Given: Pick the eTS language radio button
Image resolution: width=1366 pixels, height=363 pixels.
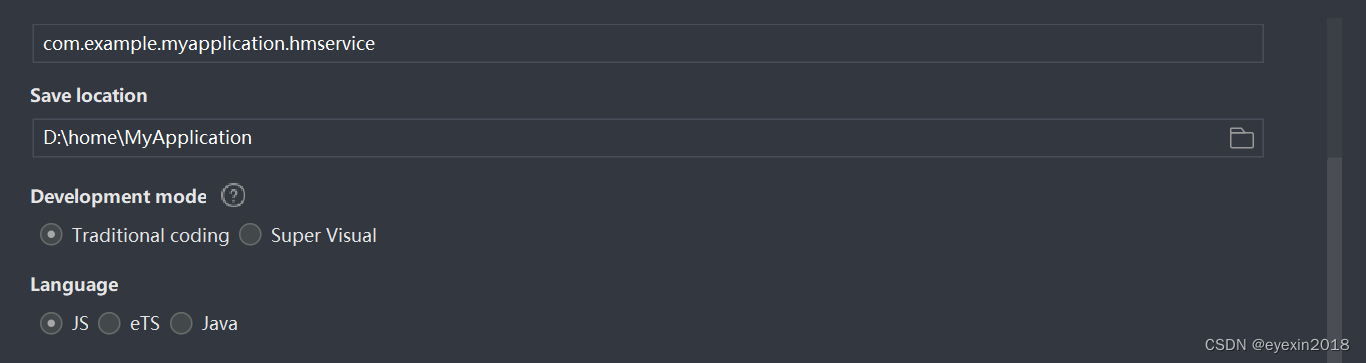Looking at the screenshot, I should click(x=109, y=323).
